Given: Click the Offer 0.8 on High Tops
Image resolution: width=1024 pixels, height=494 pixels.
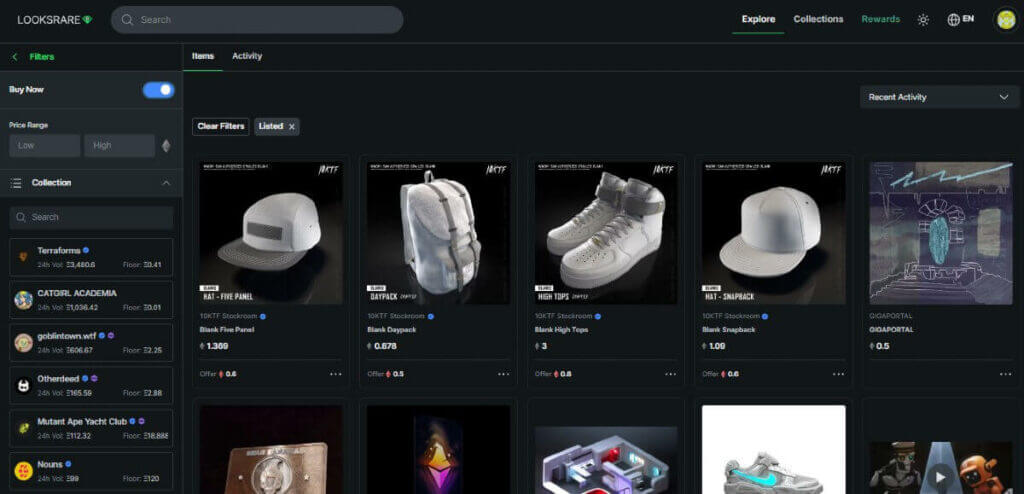Looking at the screenshot, I should click(x=553, y=374).
